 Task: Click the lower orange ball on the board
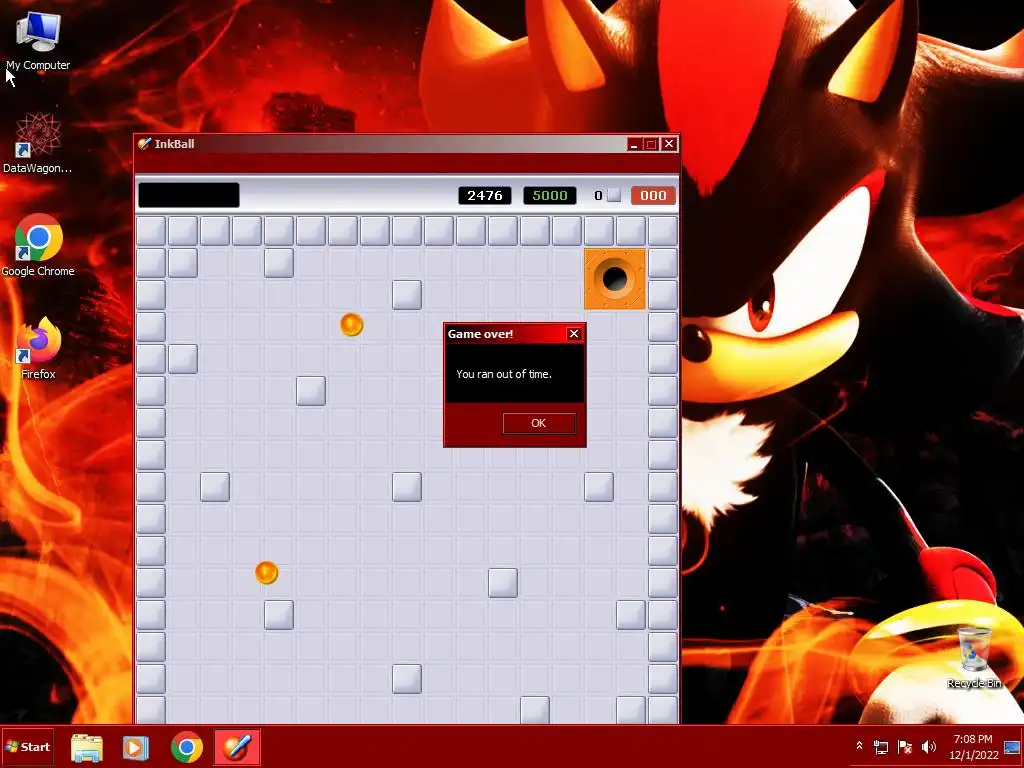click(266, 573)
